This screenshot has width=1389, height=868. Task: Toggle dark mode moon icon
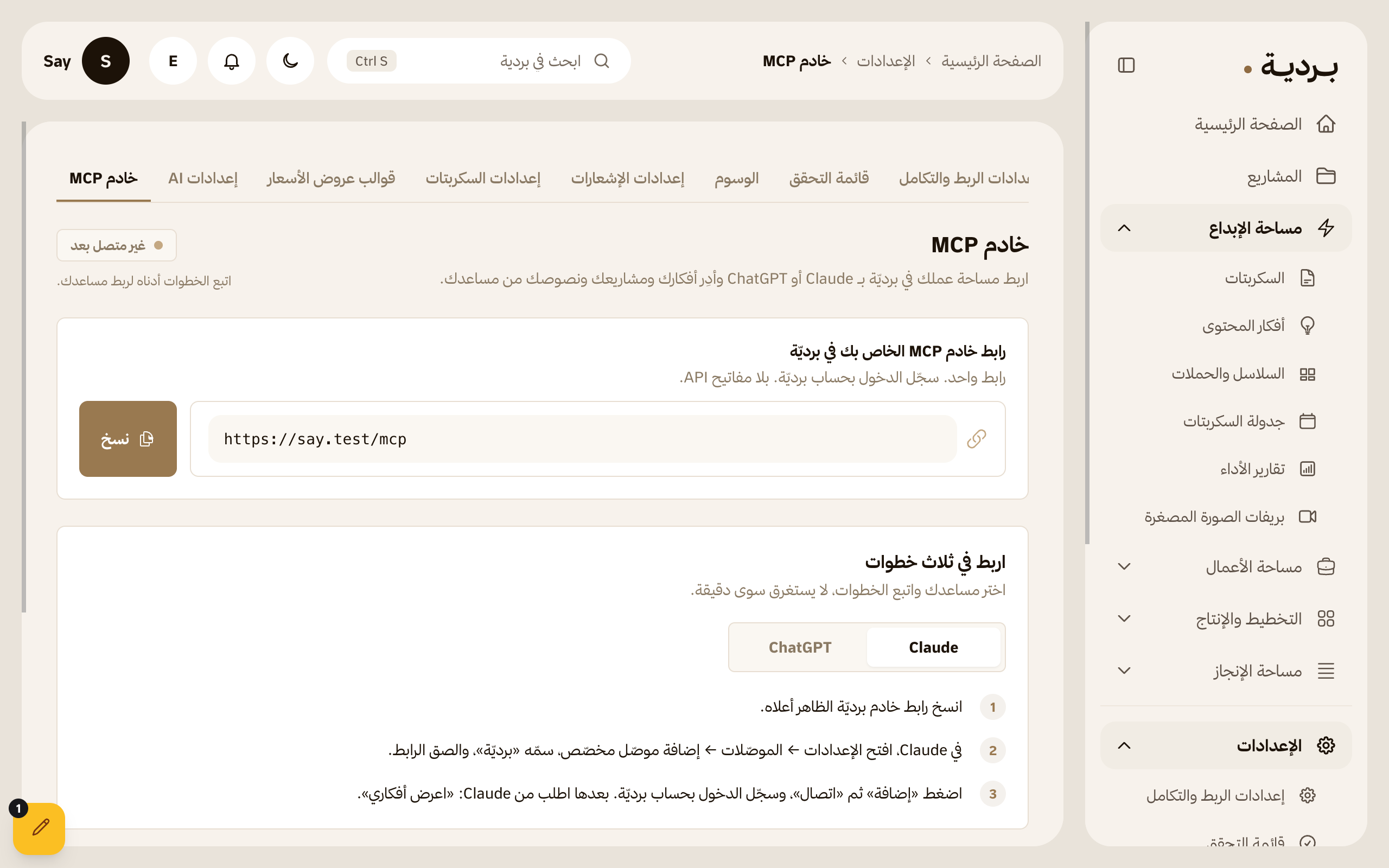290,61
